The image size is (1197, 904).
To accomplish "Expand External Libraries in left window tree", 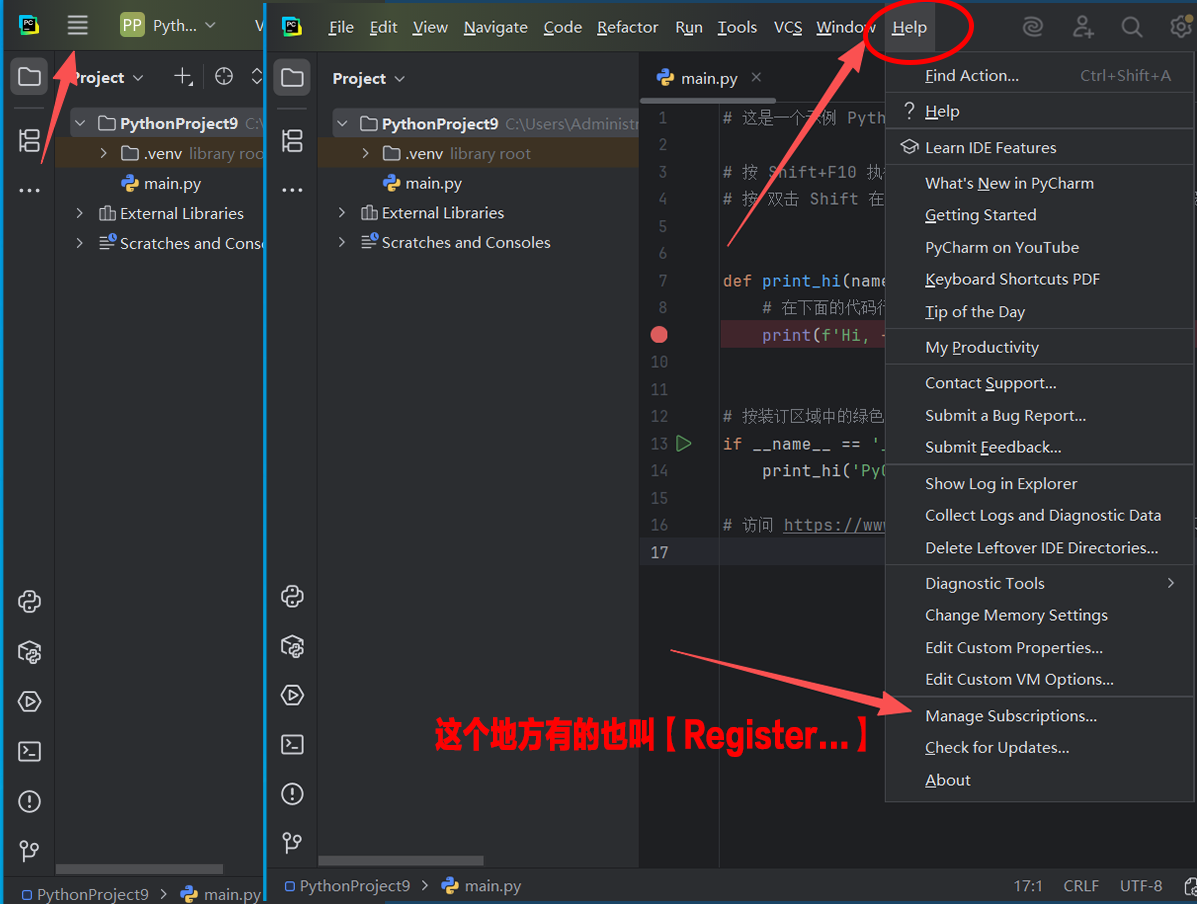I will [x=80, y=214].
